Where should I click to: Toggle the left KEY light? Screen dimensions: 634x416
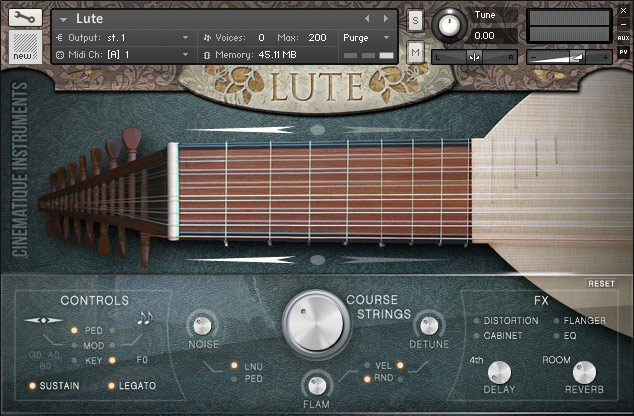point(74,360)
